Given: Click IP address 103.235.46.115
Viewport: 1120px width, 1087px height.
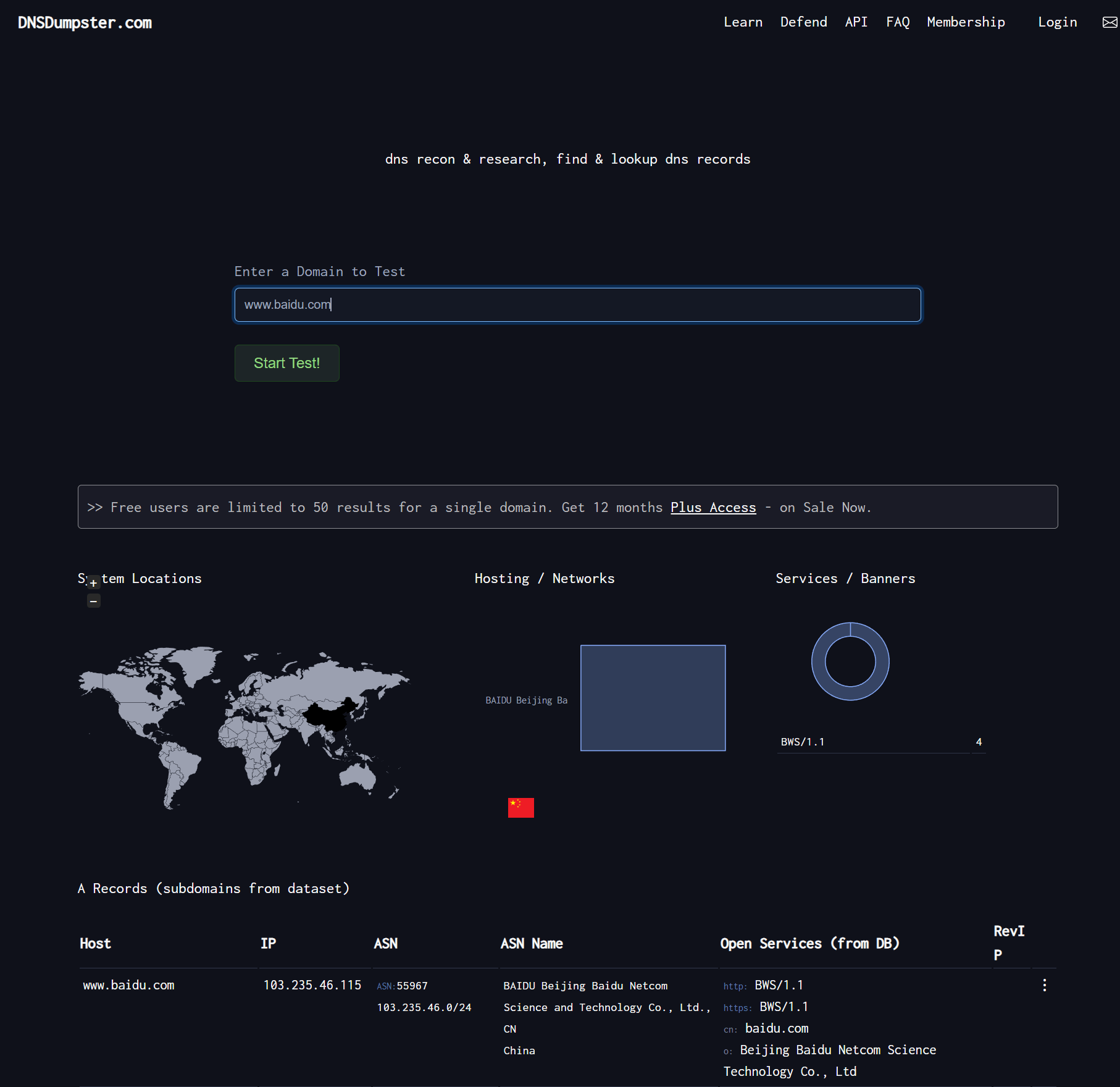Looking at the screenshot, I should click(312, 985).
